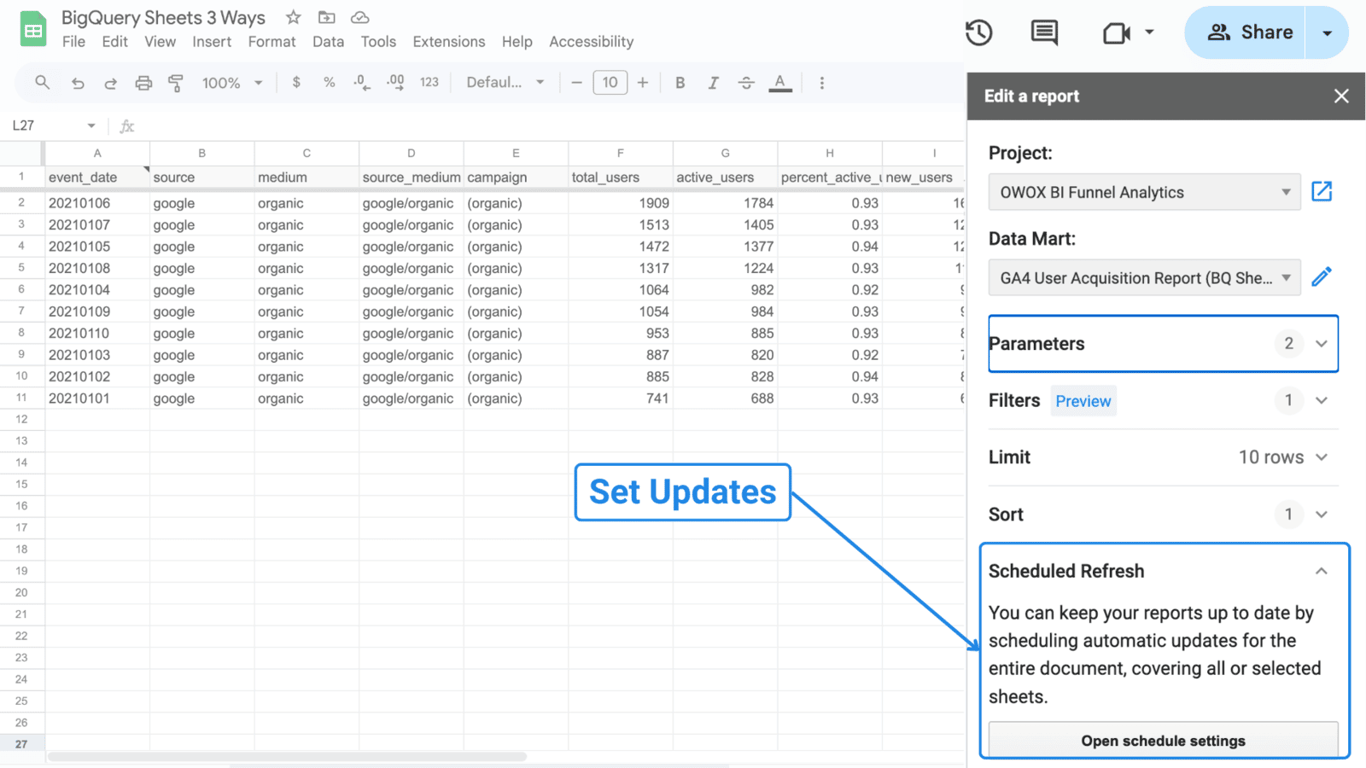The image size is (1366, 768).
Task: Open the Insert menu
Action: (212, 42)
